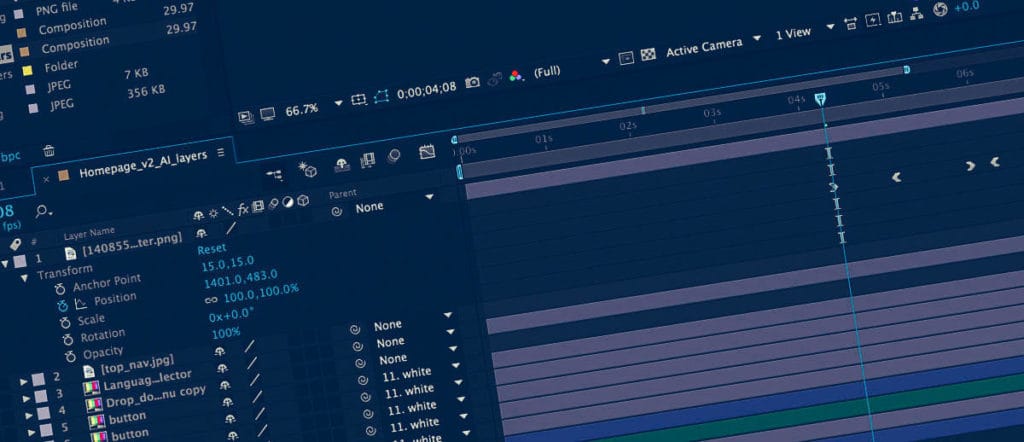Click the pixel aspect ratio correction icon
This screenshot has width=1024, height=442.
tap(850, 24)
